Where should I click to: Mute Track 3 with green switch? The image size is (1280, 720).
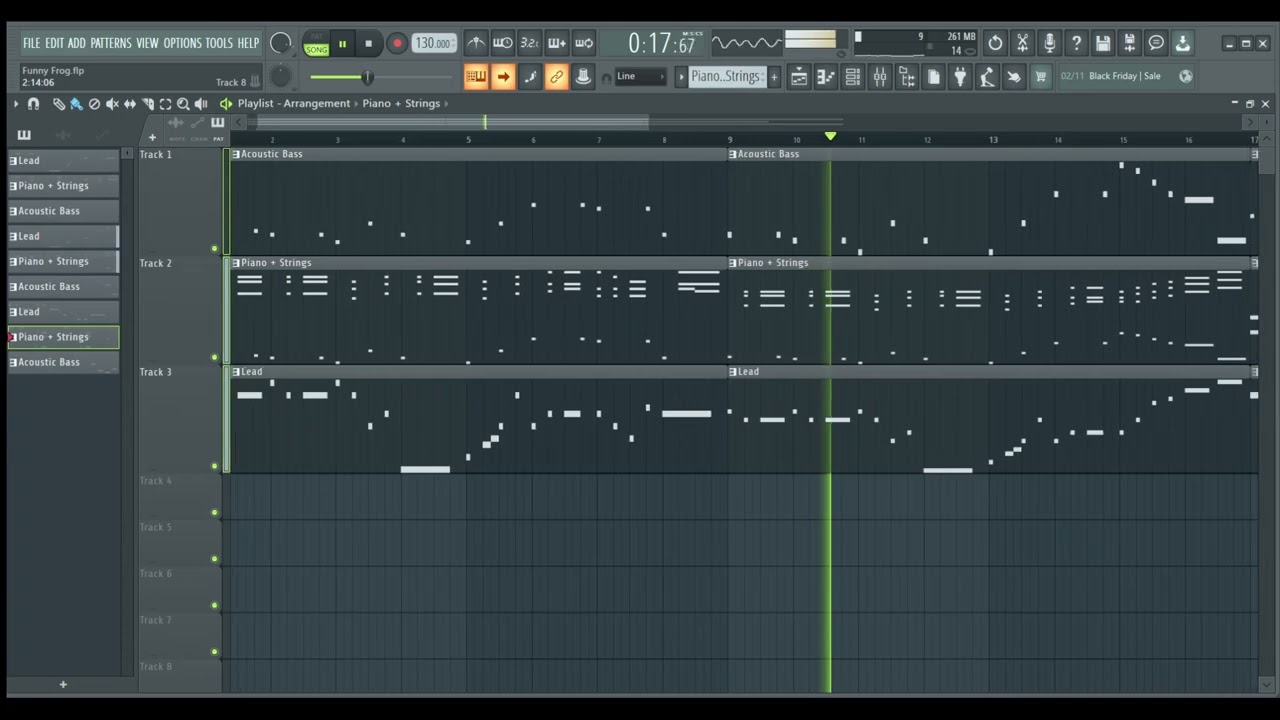point(214,466)
